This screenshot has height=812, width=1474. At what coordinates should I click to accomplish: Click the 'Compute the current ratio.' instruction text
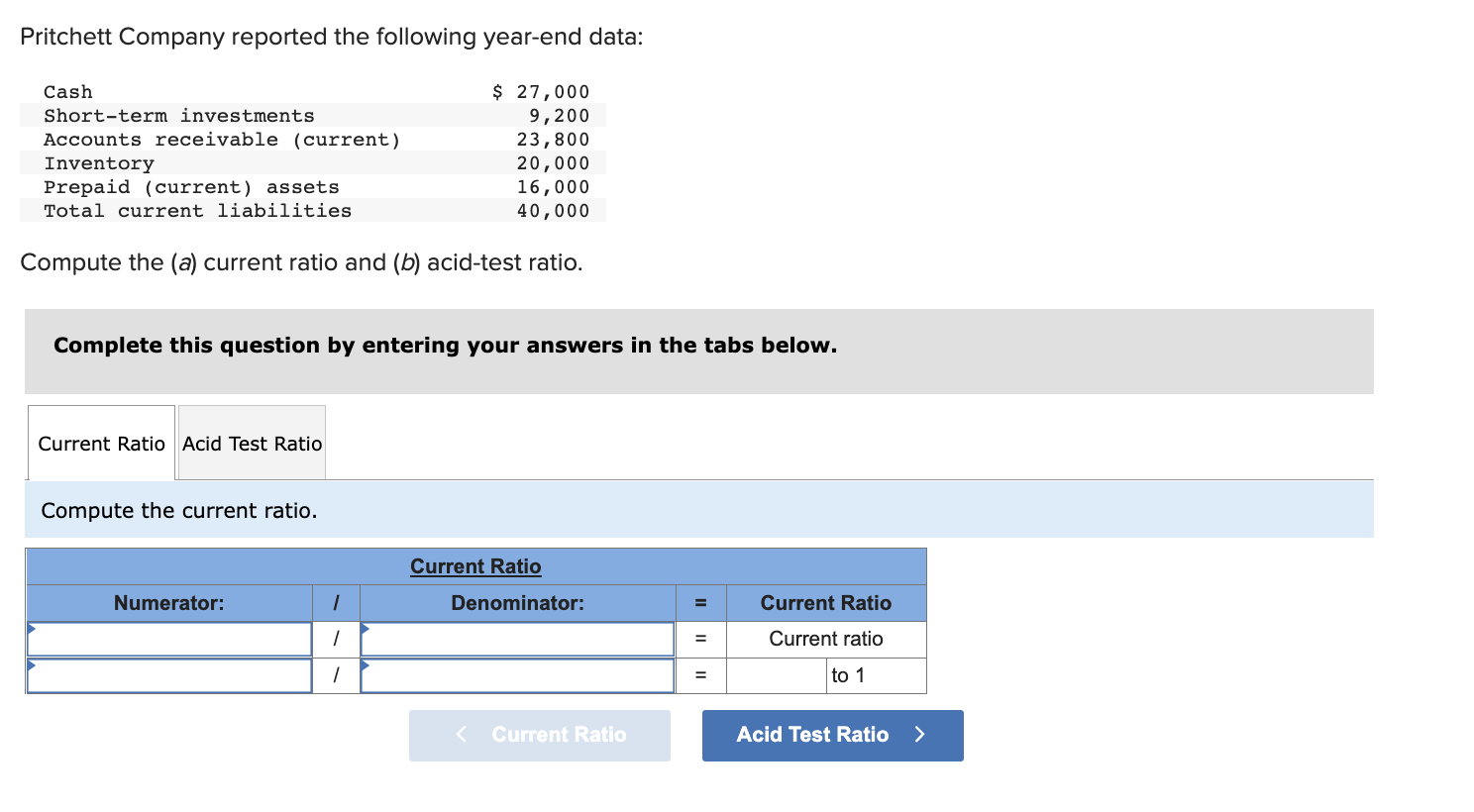[179, 511]
